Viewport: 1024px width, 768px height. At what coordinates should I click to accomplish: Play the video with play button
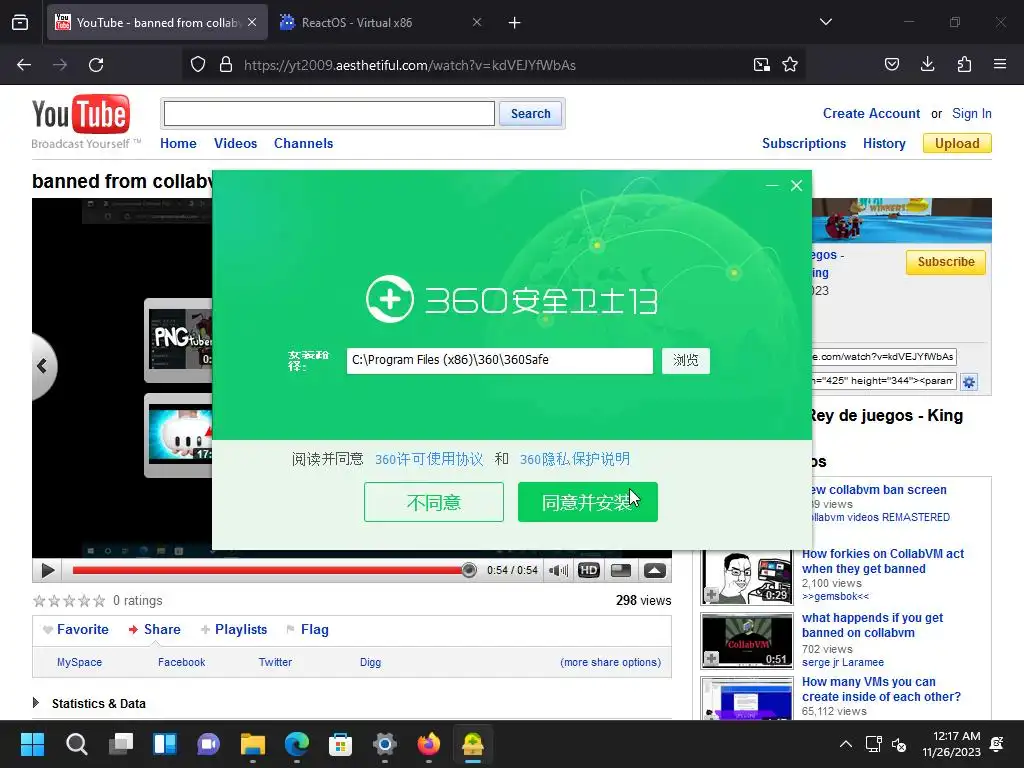click(x=48, y=571)
